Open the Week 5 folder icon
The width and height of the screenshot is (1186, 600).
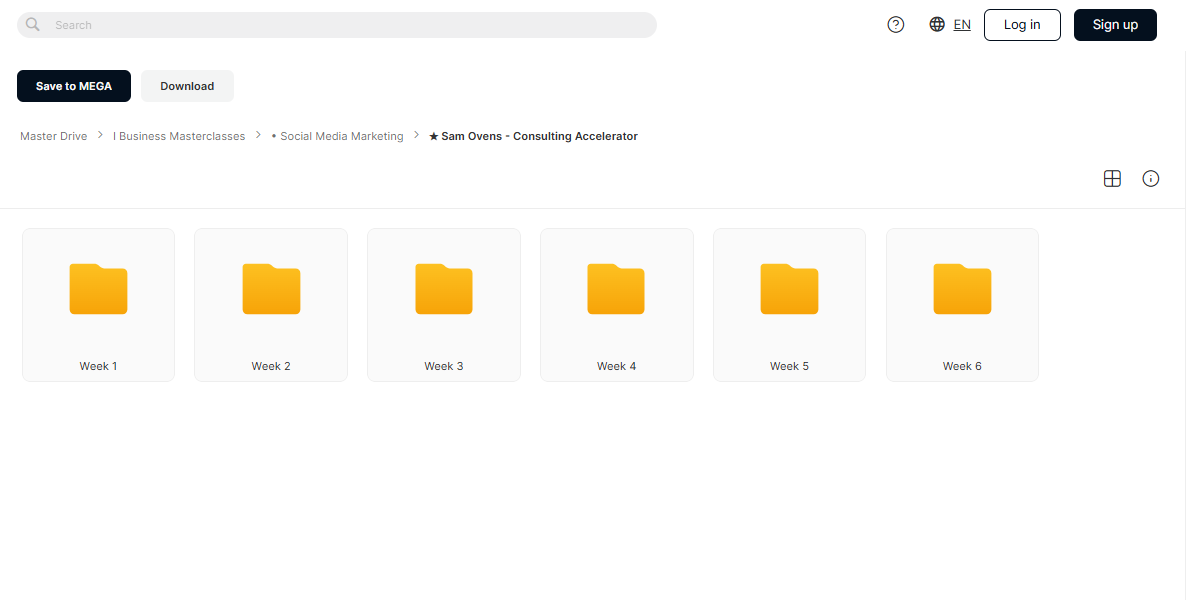click(x=789, y=288)
